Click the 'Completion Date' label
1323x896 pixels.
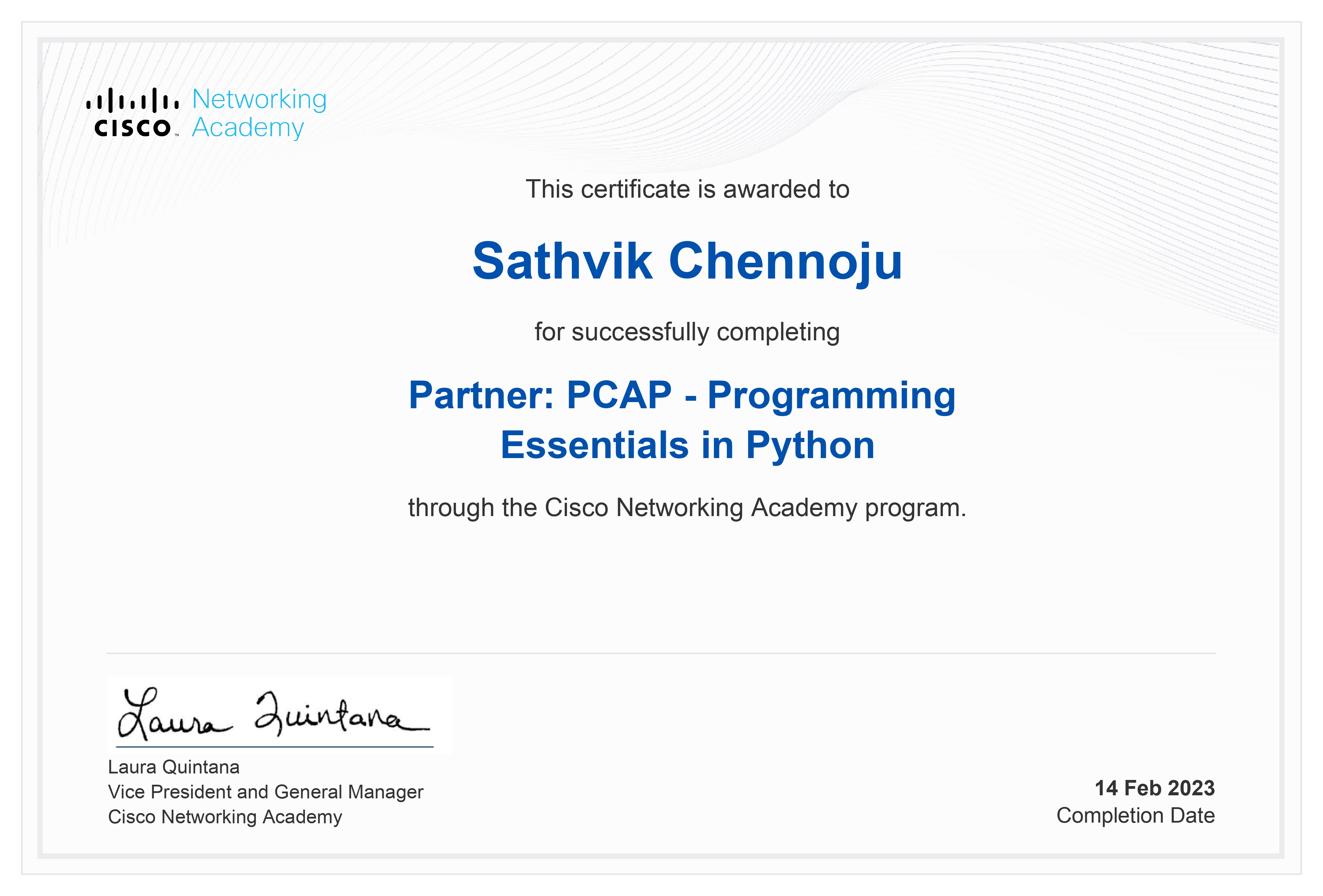pos(1136,816)
